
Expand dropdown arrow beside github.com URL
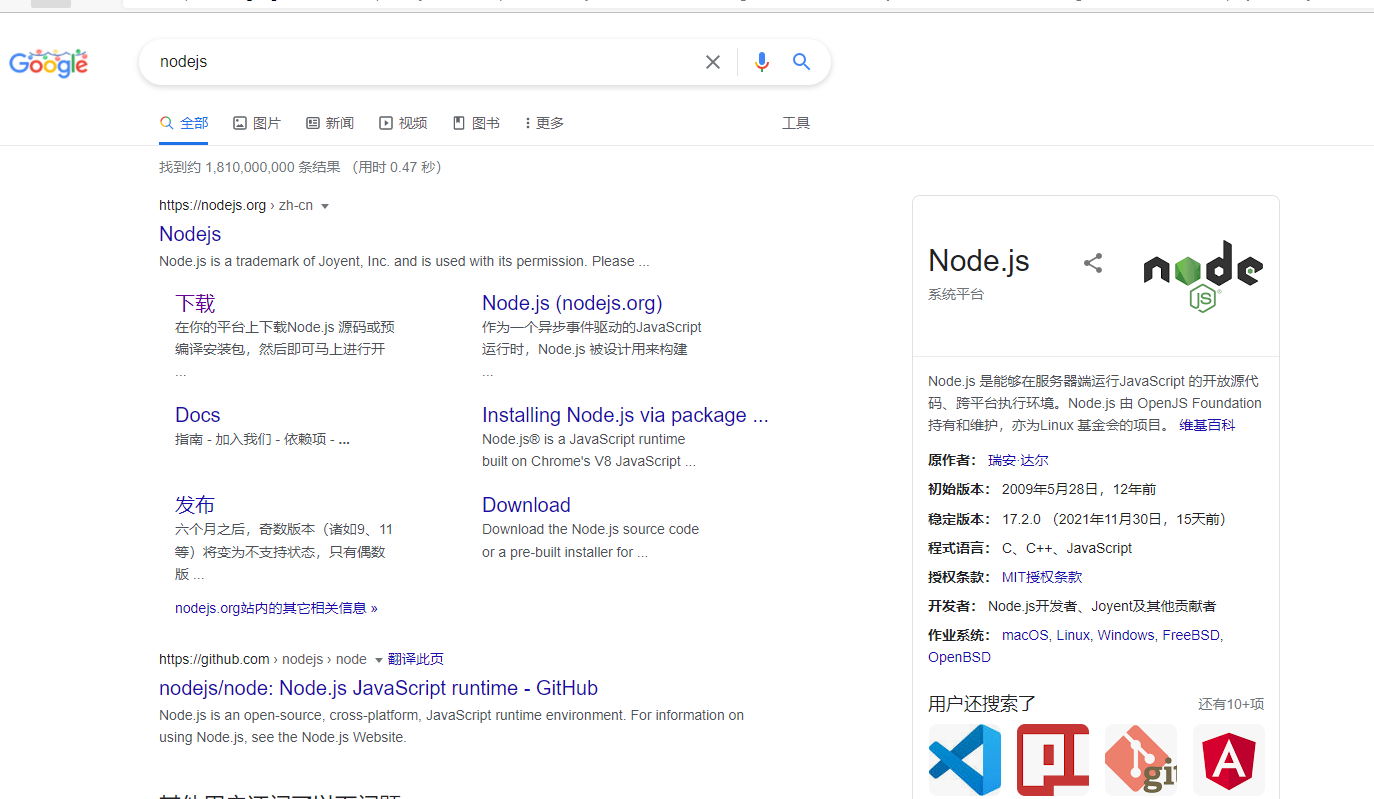[378, 660]
